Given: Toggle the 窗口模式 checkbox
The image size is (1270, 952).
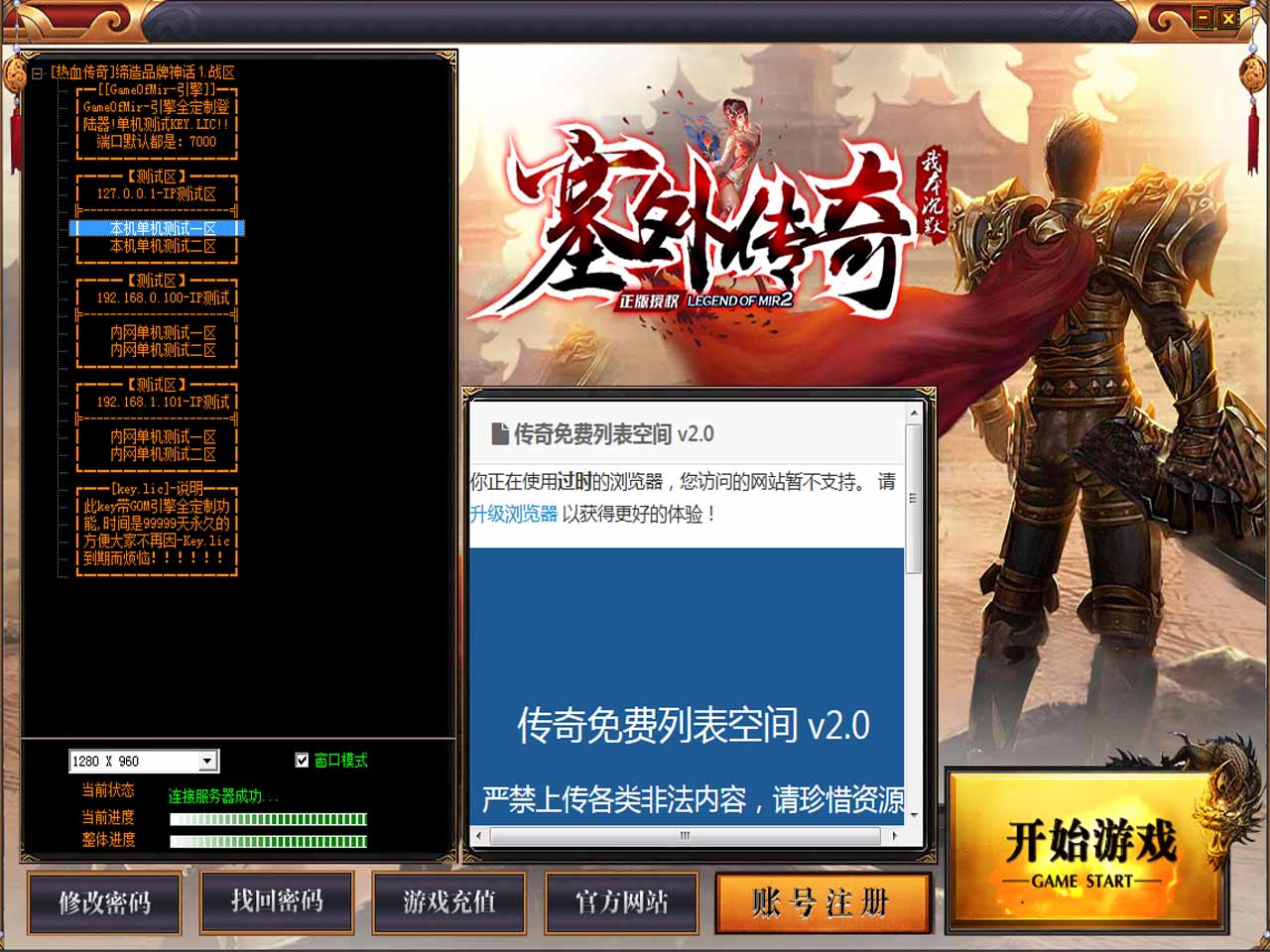Looking at the screenshot, I should (x=302, y=761).
